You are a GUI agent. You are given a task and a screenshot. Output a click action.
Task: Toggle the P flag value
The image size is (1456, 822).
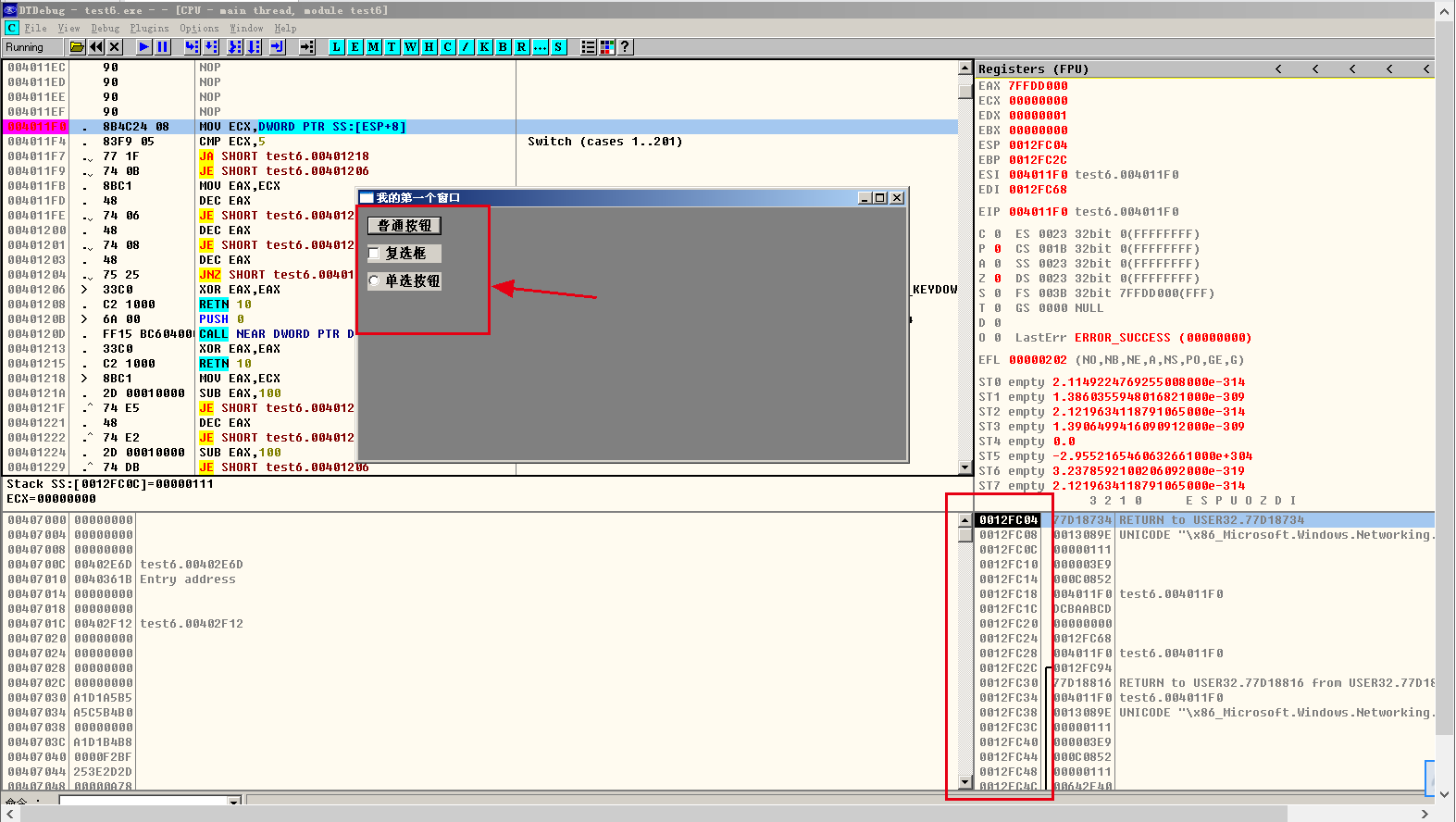pos(998,249)
